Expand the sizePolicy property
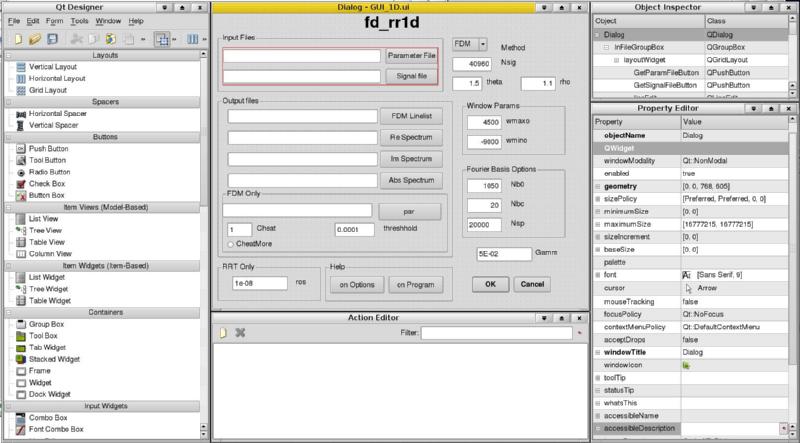Screen dimensions: 800x443 [597, 199]
